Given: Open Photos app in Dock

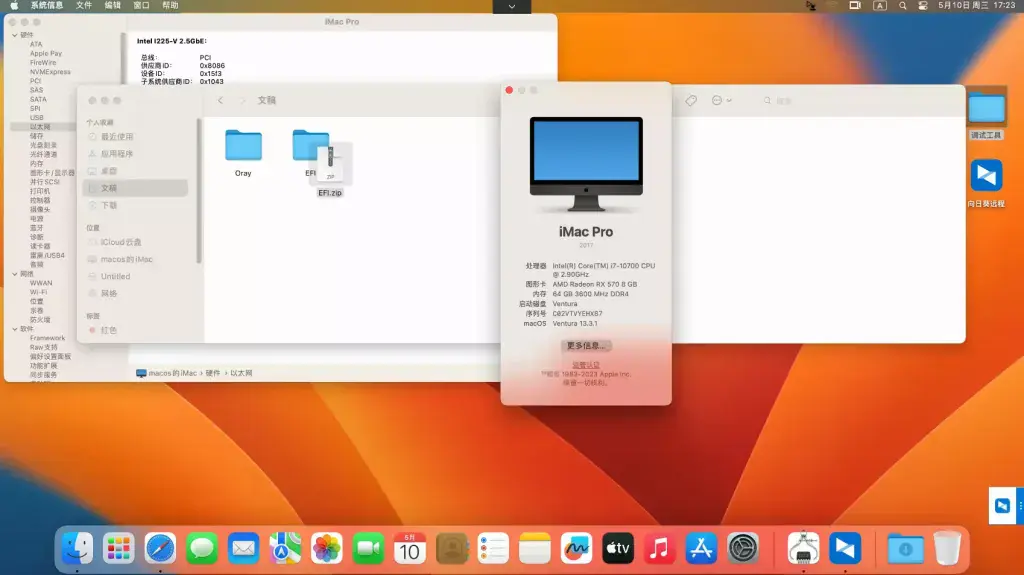Looking at the screenshot, I should (x=327, y=548).
